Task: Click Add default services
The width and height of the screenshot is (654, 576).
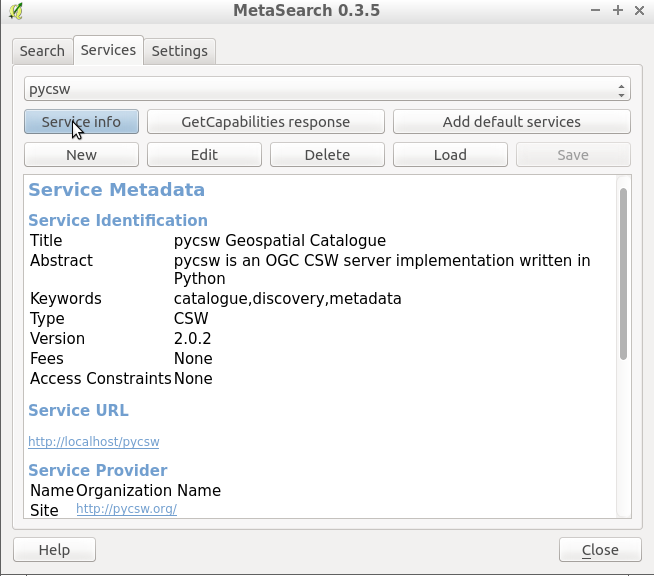Action: pos(512,122)
